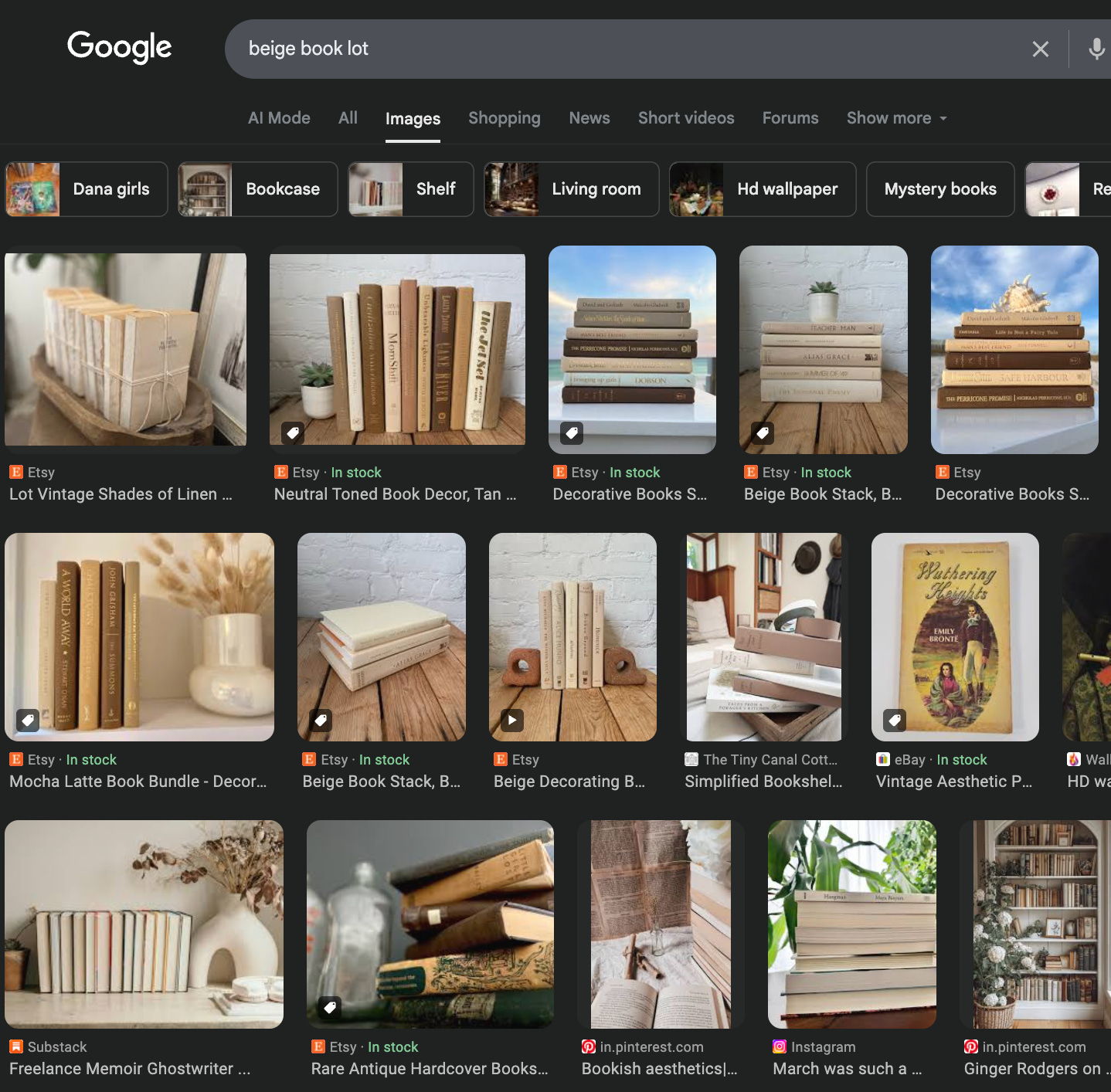Click the eBay source favicon
The image size is (1111, 1092).
[x=883, y=759]
